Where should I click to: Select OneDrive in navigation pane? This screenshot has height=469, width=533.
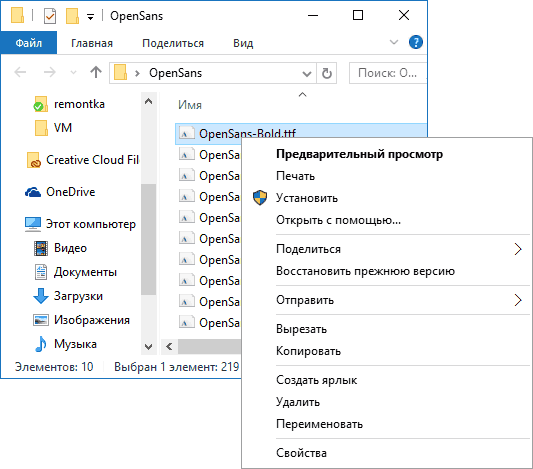click(70, 192)
